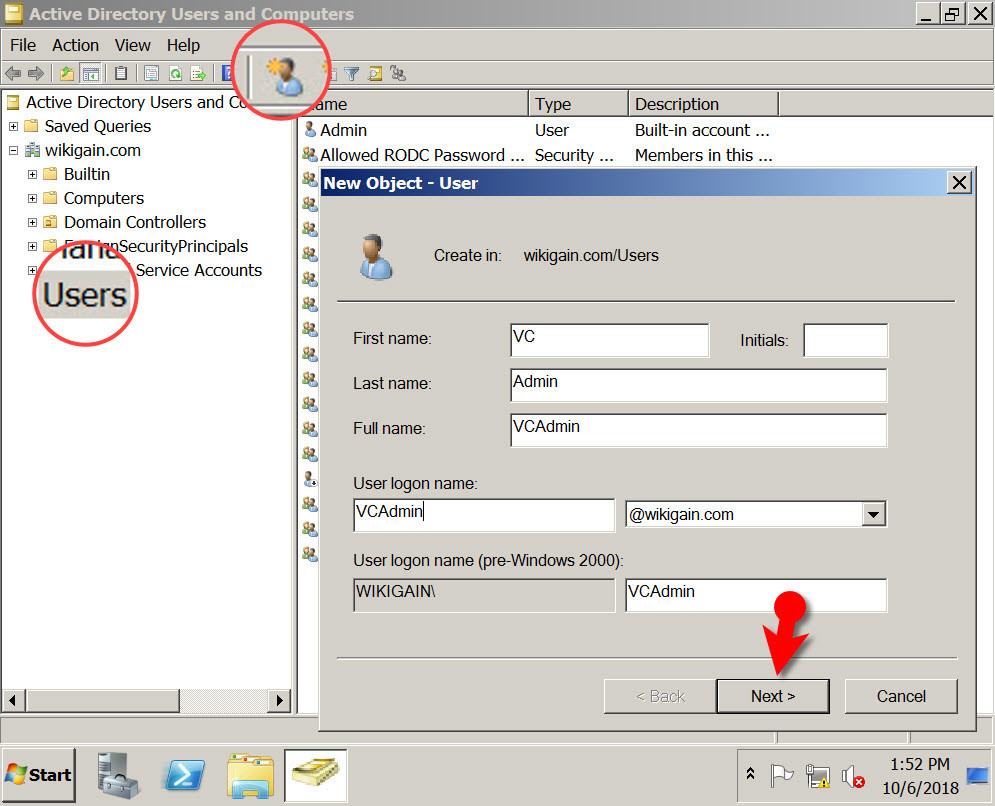Open the Help menu
Viewport: 995px width, 806px height.
(x=183, y=45)
